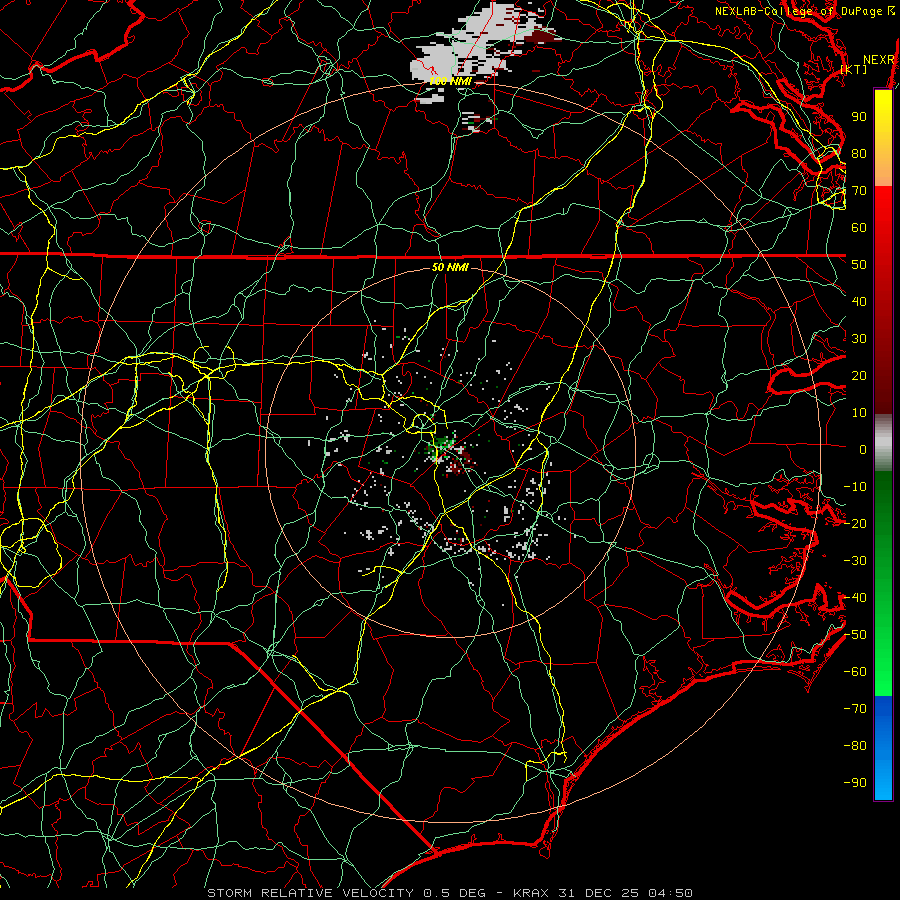This screenshot has height=900, width=900.
Task: Click the 60 value on the velocity scale
Action: (859, 227)
